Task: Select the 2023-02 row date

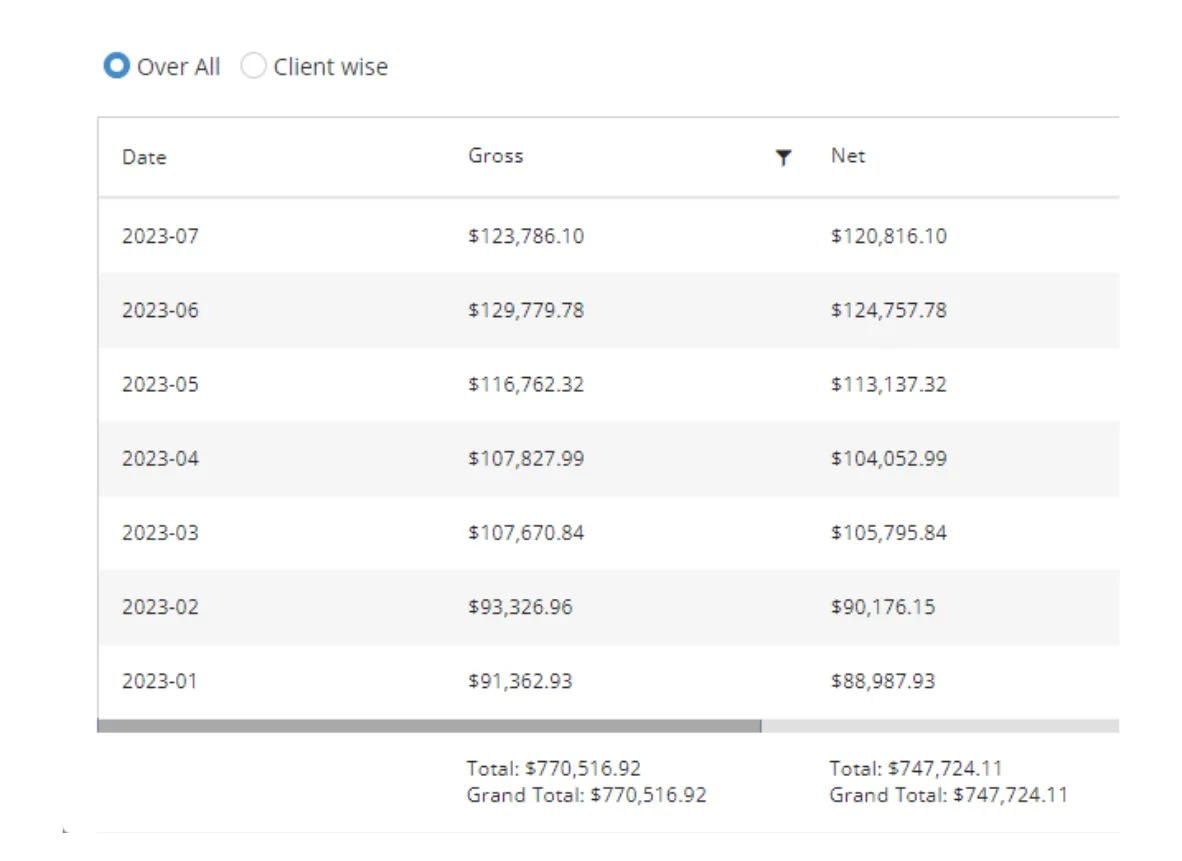Action: pos(160,606)
